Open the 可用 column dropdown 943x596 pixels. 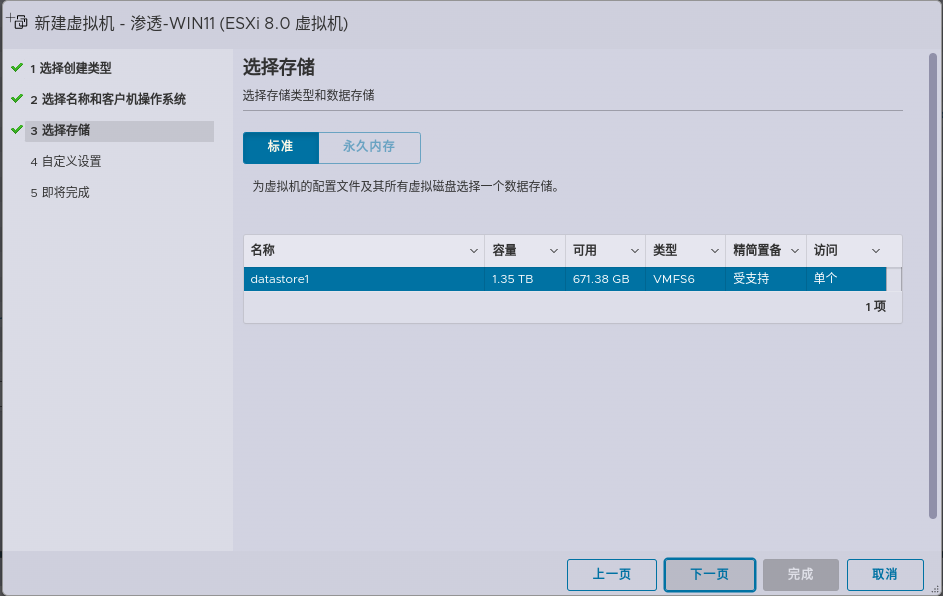632,250
